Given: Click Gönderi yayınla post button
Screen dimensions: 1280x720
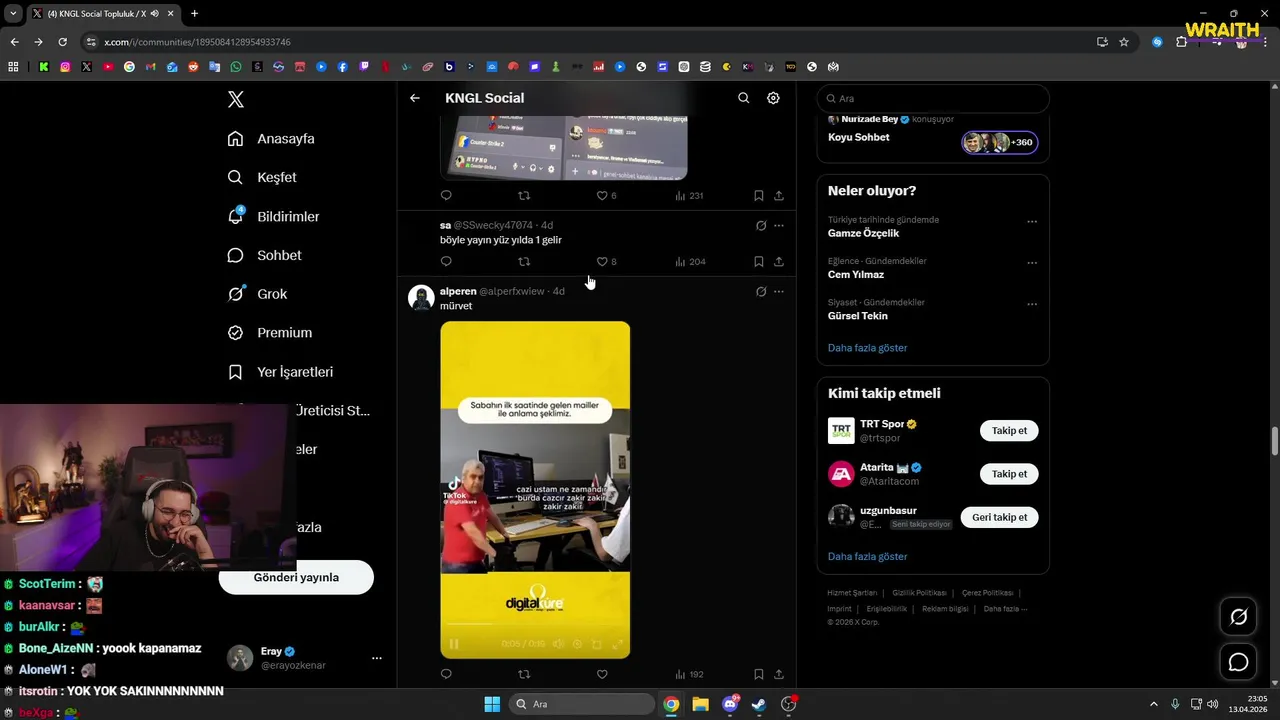Looking at the screenshot, I should [x=296, y=577].
